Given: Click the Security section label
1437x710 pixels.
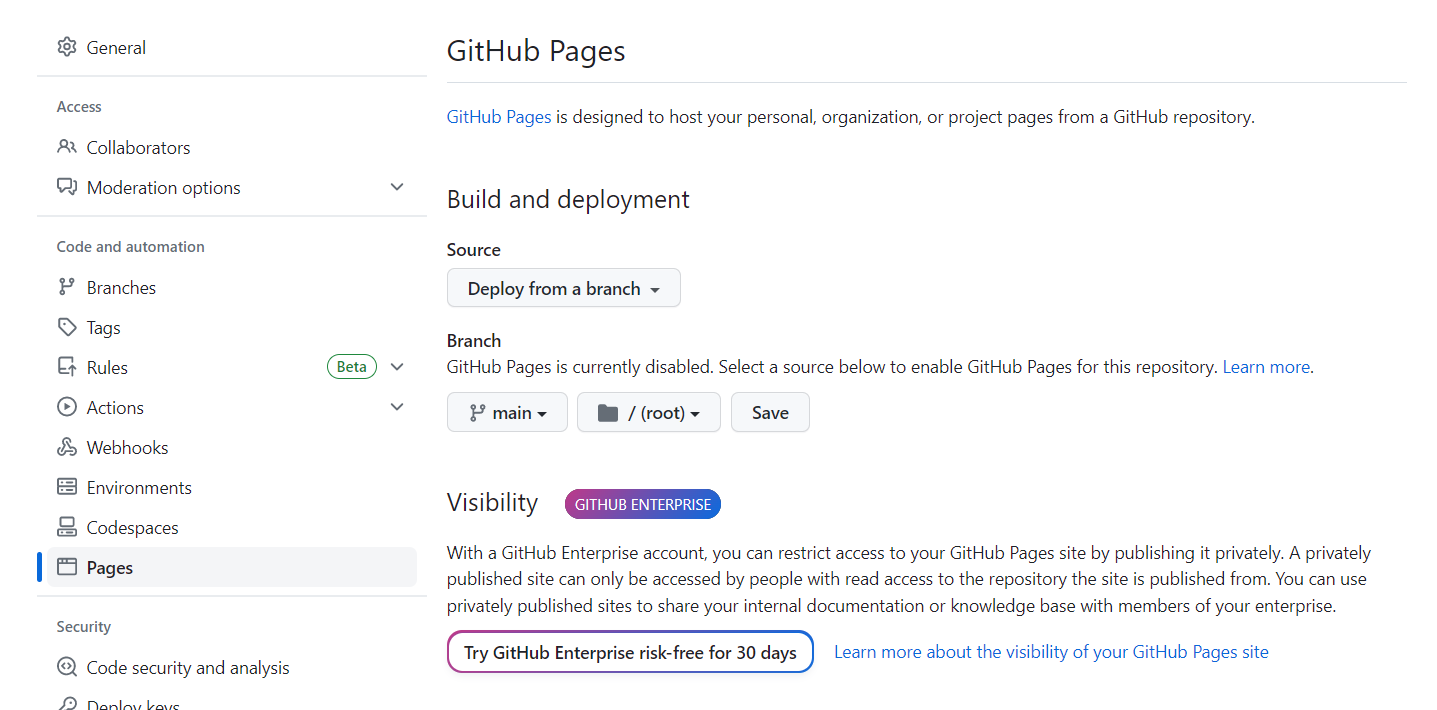Looking at the screenshot, I should [83, 627].
